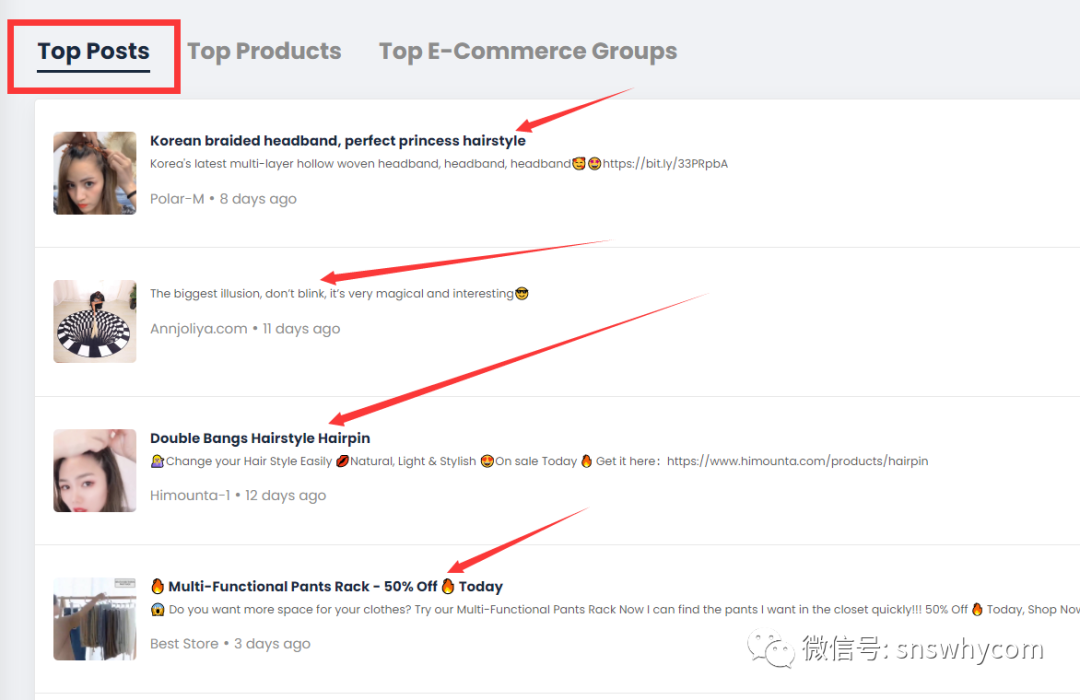Visit the himounta.com hairpin product link

pyautogui.click(x=797, y=462)
